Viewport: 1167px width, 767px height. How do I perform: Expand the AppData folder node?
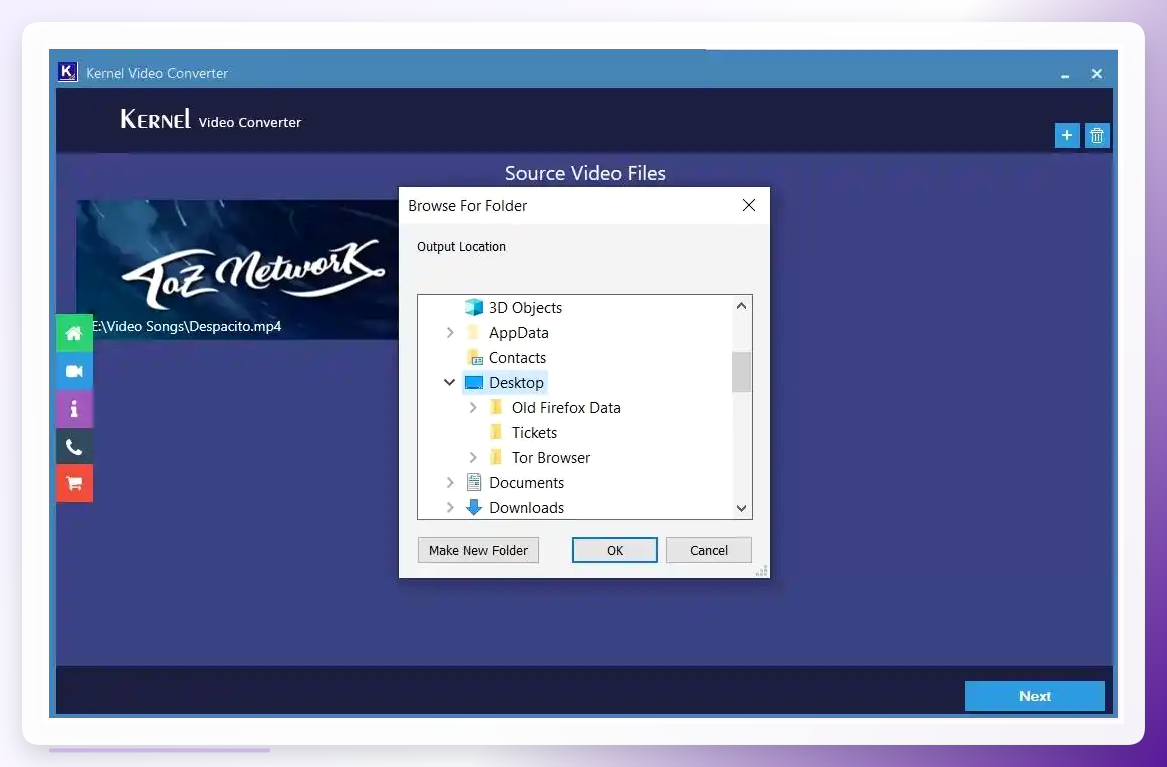pyautogui.click(x=450, y=333)
